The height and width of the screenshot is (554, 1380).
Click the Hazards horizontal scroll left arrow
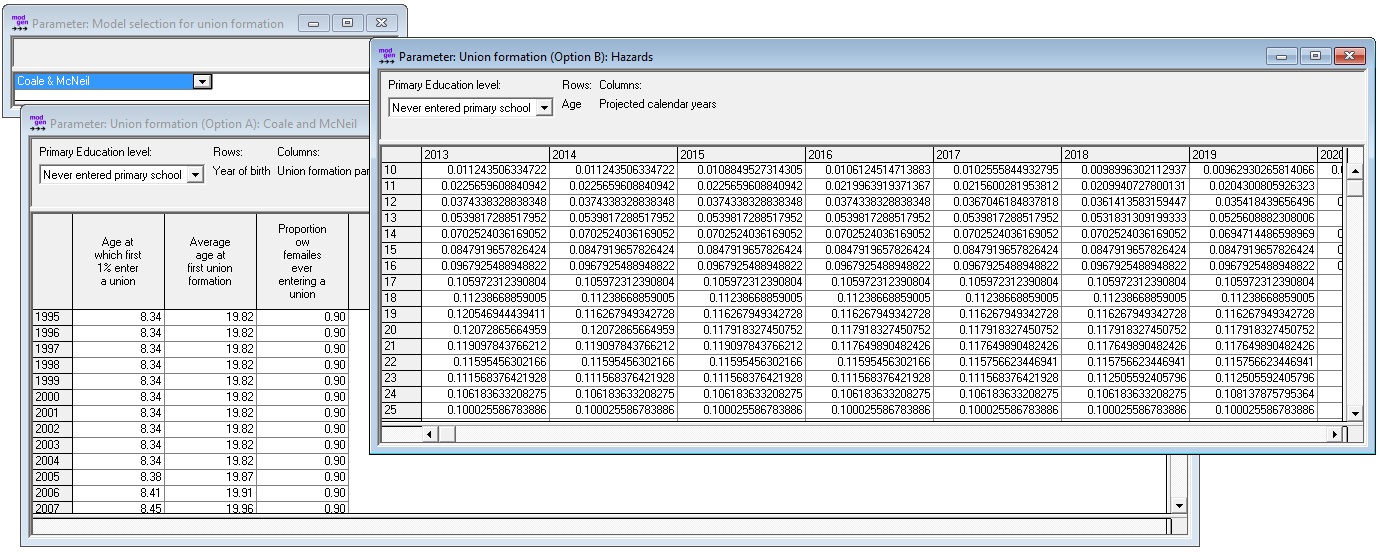point(431,434)
